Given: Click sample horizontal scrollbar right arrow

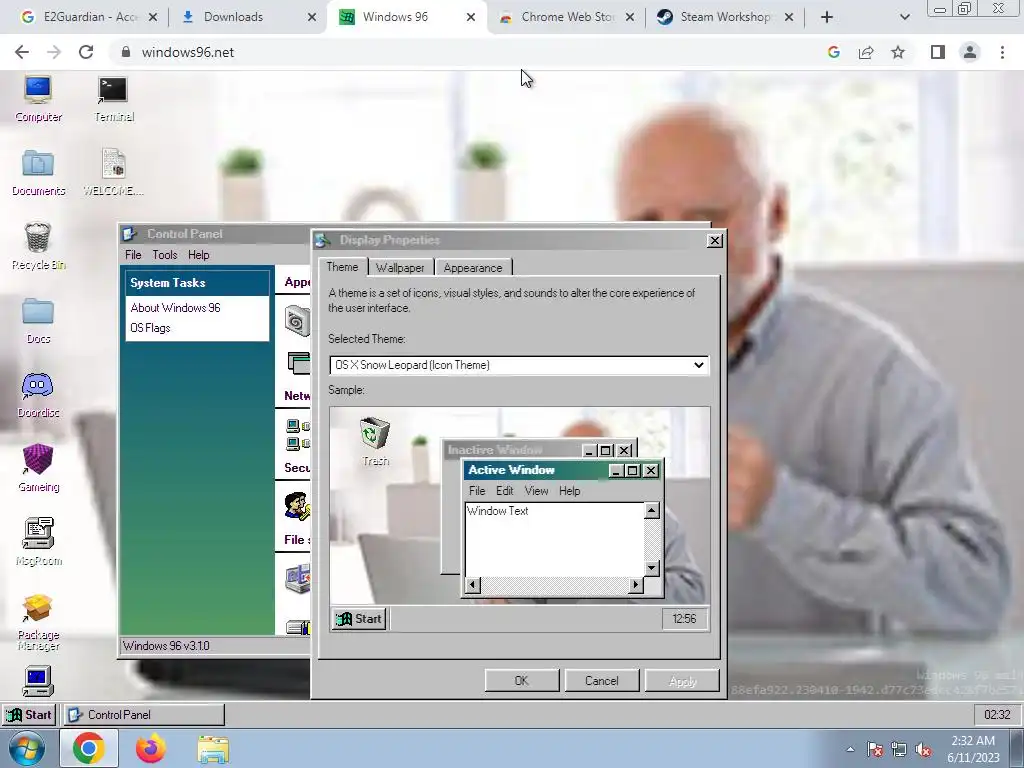Looking at the screenshot, I should (x=635, y=585).
